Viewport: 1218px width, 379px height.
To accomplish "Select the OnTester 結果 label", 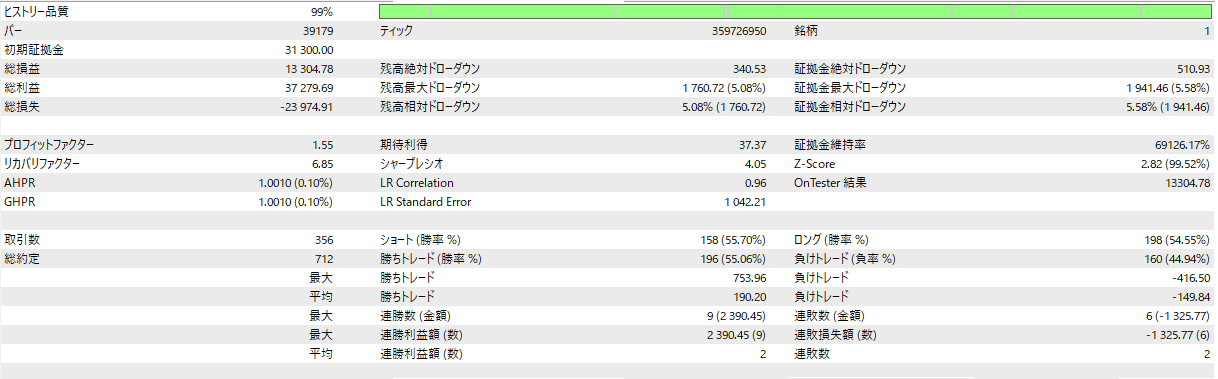I will (x=831, y=183).
